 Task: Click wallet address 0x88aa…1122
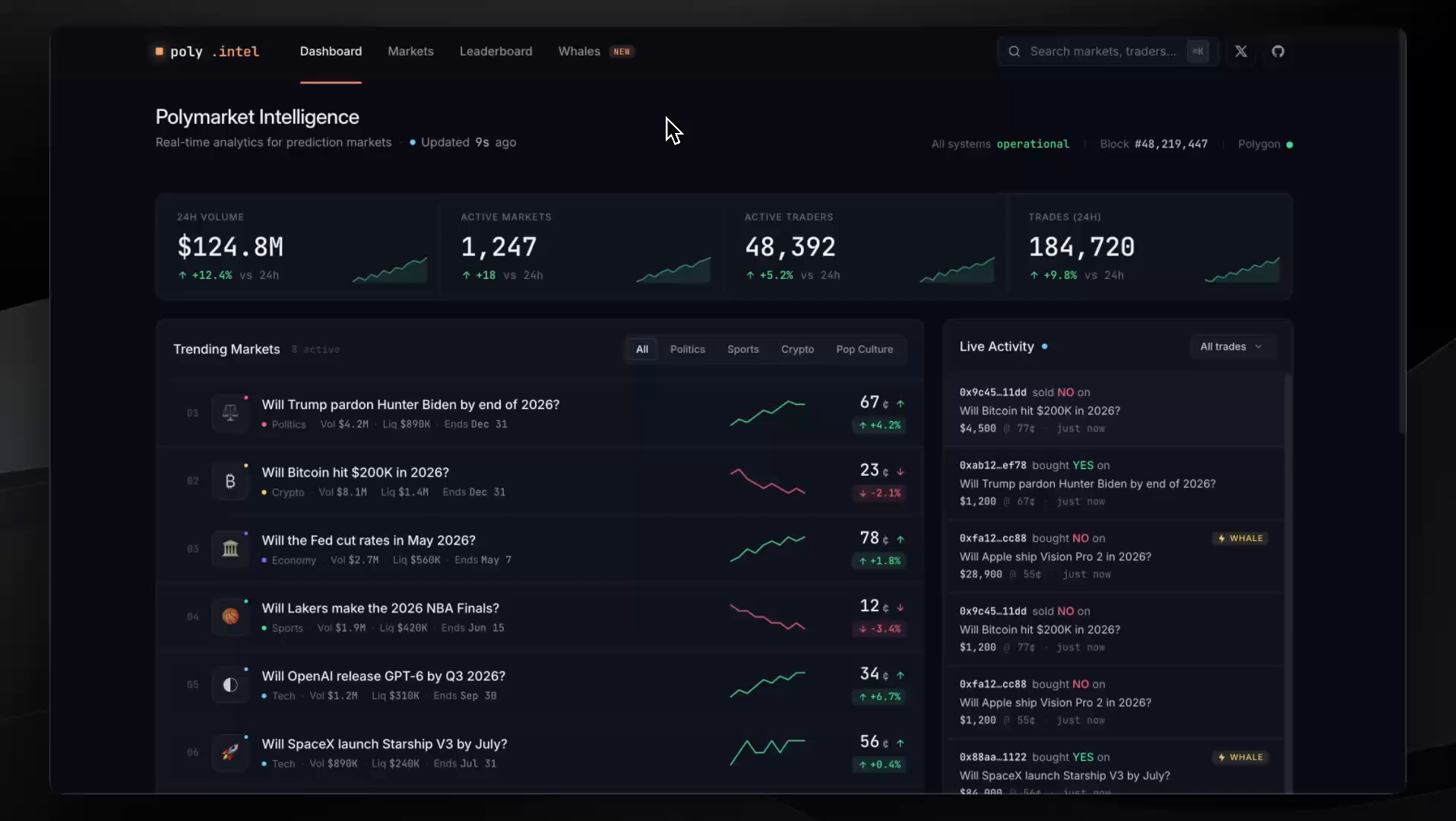992,757
